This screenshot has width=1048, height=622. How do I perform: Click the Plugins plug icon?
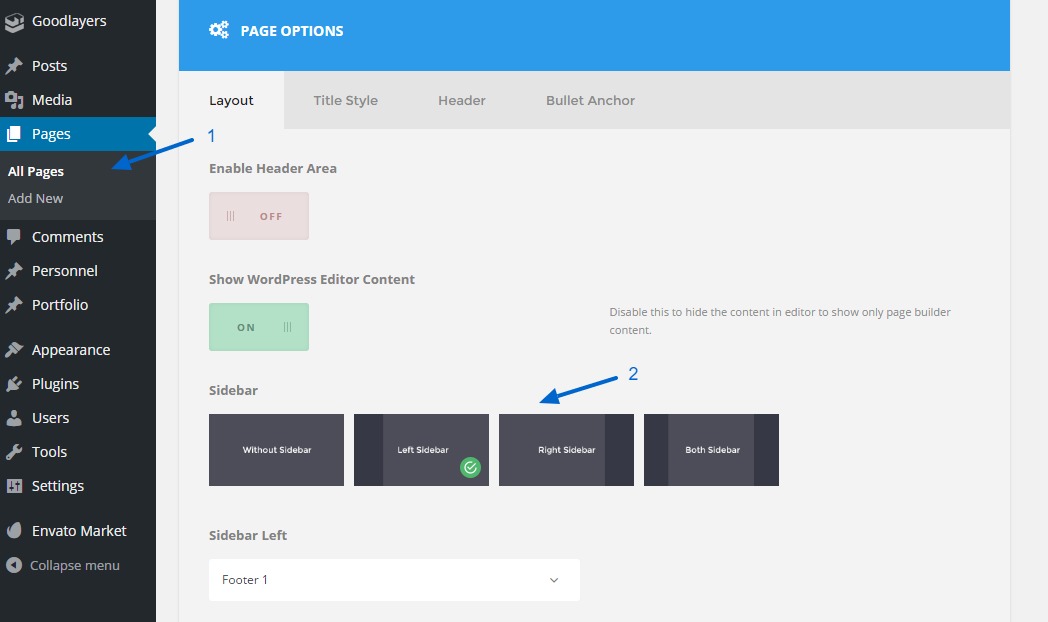pyautogui.click(x=14, y=384)
